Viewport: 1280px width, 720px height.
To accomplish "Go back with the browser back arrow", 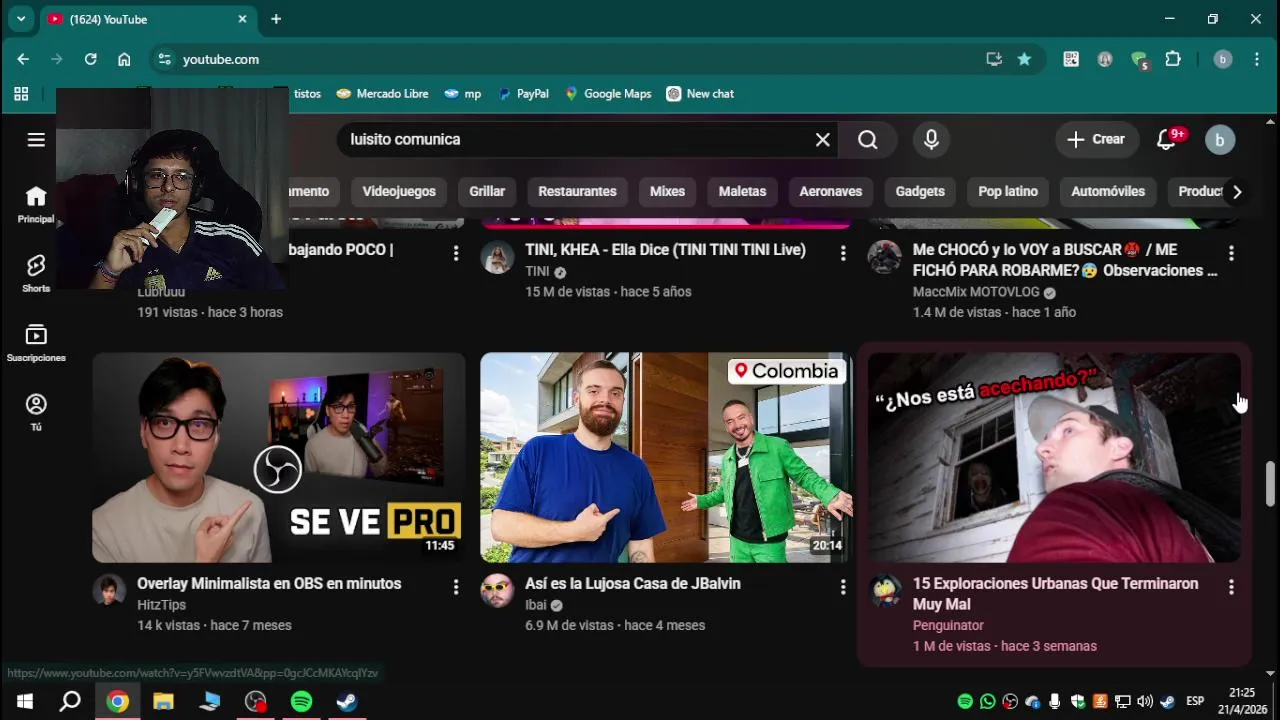I will [23, 59].
